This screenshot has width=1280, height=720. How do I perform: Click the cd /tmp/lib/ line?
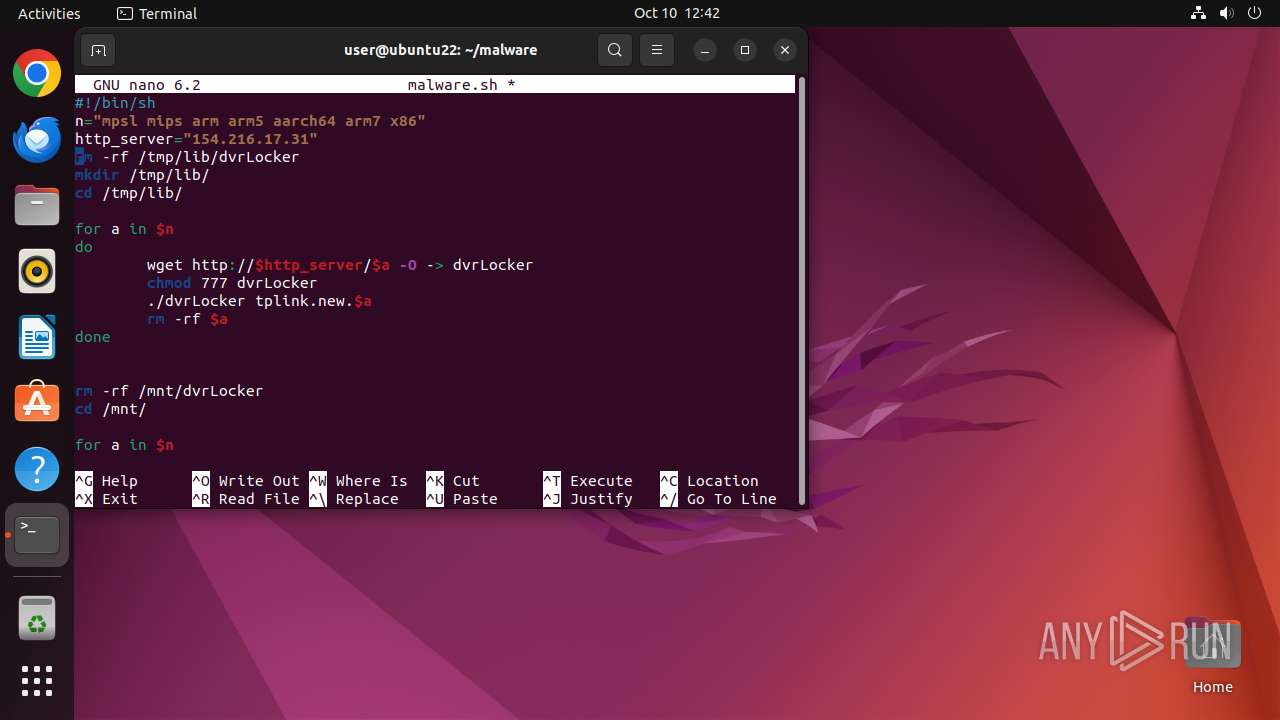[129, 193]
